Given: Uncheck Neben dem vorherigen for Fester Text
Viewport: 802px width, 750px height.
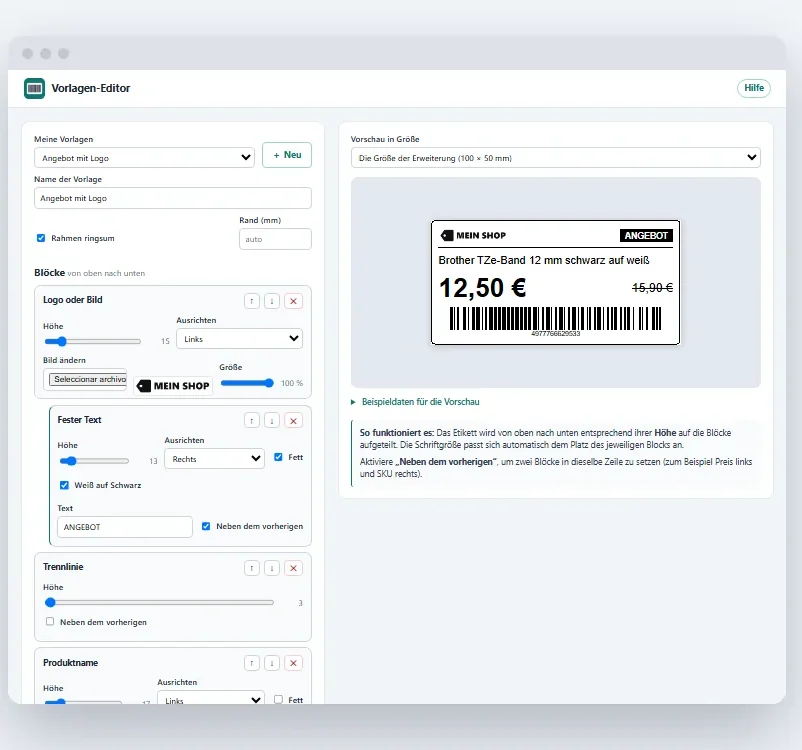Looking at the screenshot, I should [x=206, y=526].
